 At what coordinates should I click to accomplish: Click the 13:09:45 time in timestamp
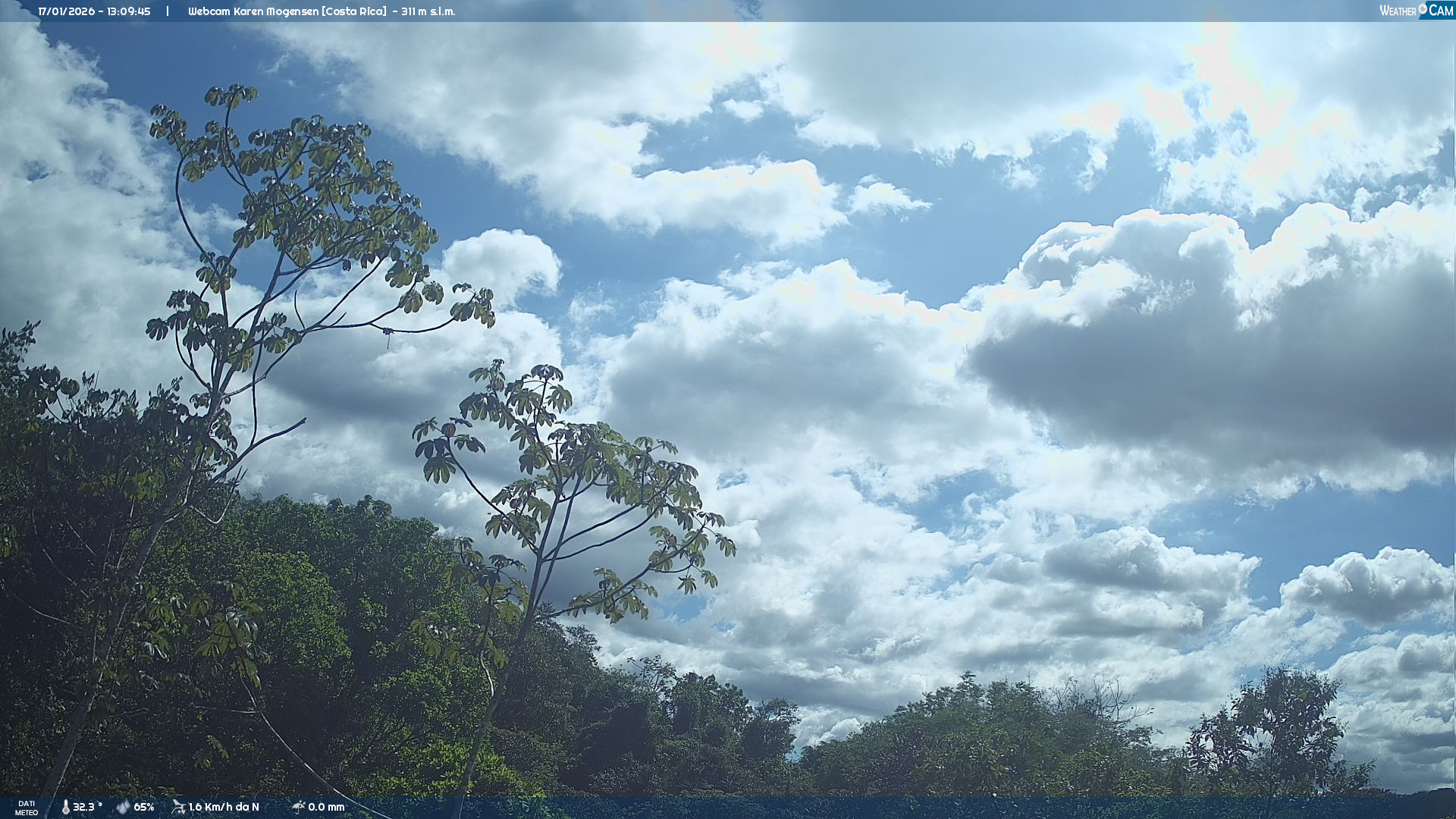(x=128, y=11)
